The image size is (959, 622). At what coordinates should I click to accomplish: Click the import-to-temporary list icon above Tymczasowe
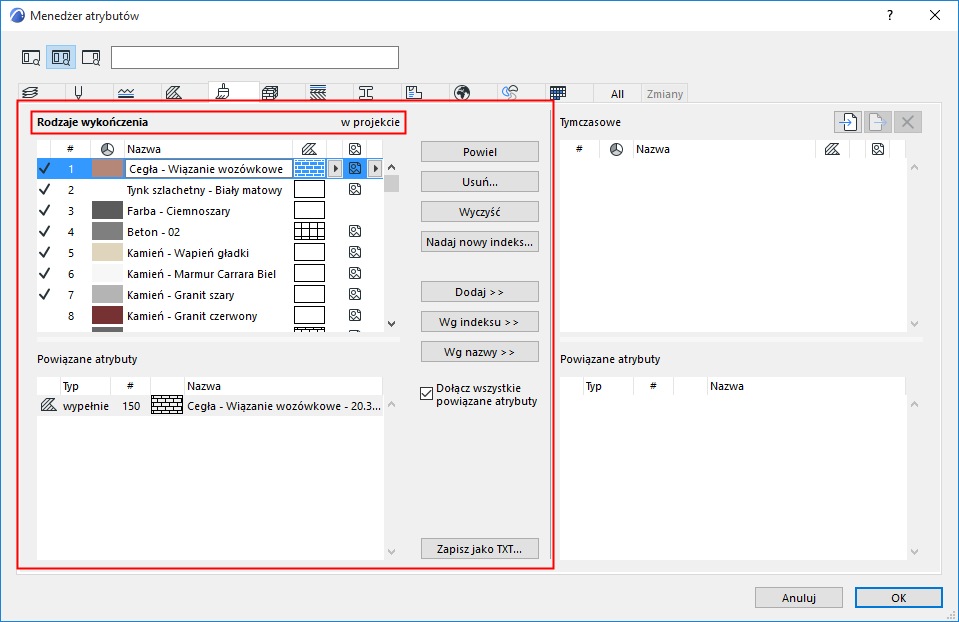pos(848,122)
